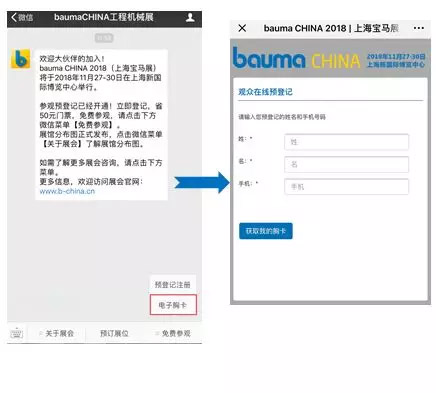Tap the chat timestamp label
Viewport: 436px width, 393px height.
click(x=104, y=38)
